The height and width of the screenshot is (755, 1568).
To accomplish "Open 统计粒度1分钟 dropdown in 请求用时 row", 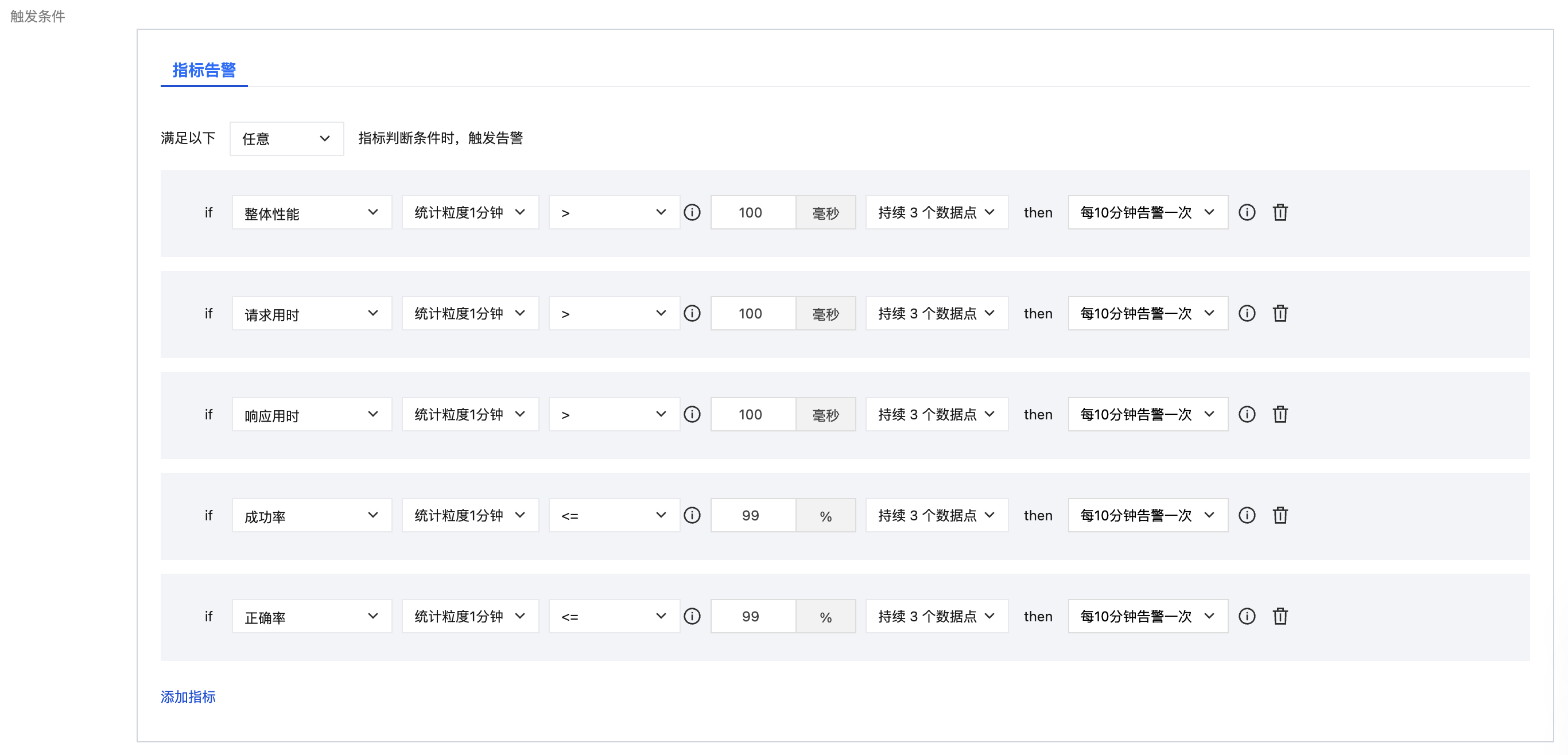I will click(x=471, y=313).
